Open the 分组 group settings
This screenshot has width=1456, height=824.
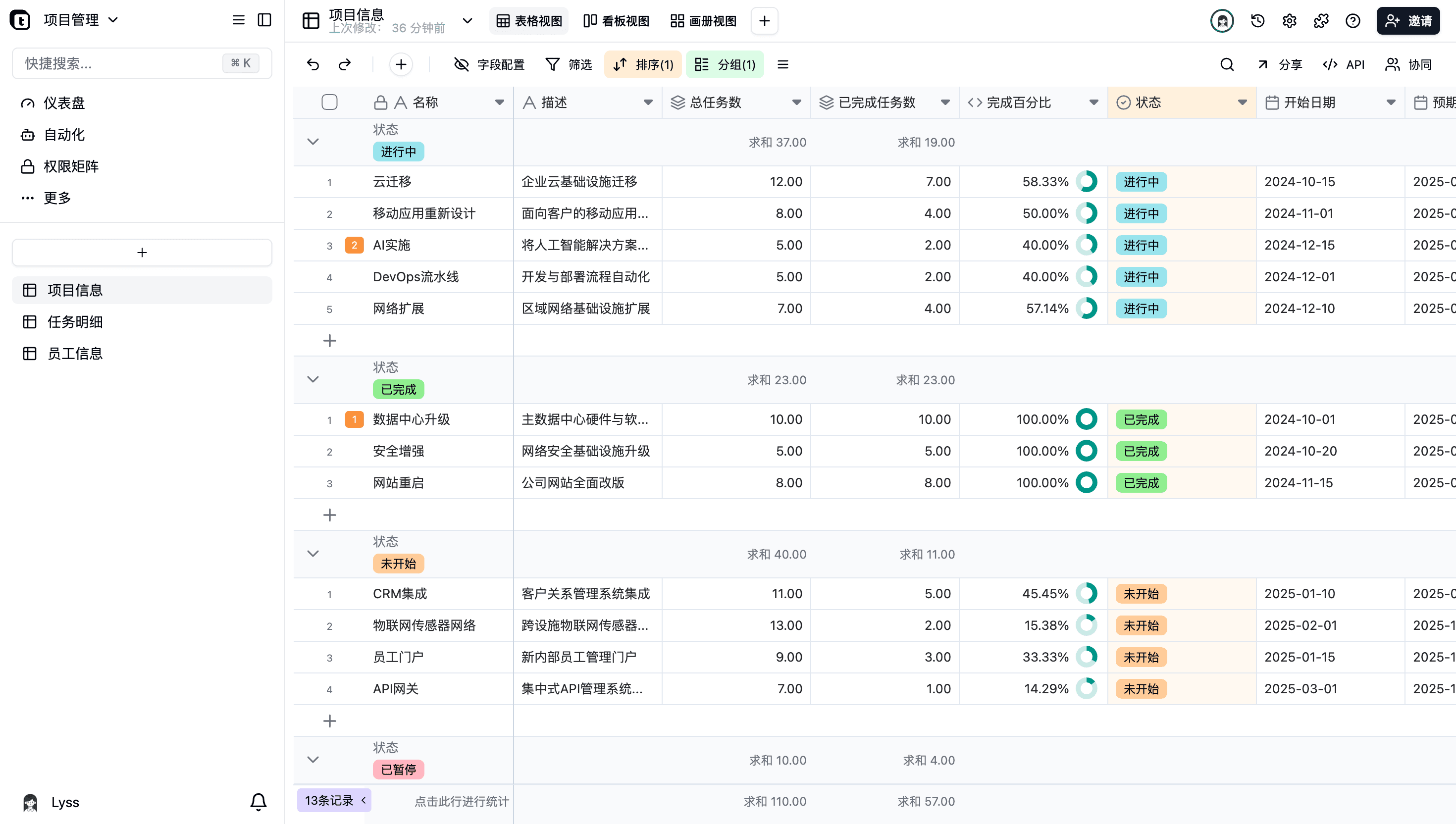point(725,64)
